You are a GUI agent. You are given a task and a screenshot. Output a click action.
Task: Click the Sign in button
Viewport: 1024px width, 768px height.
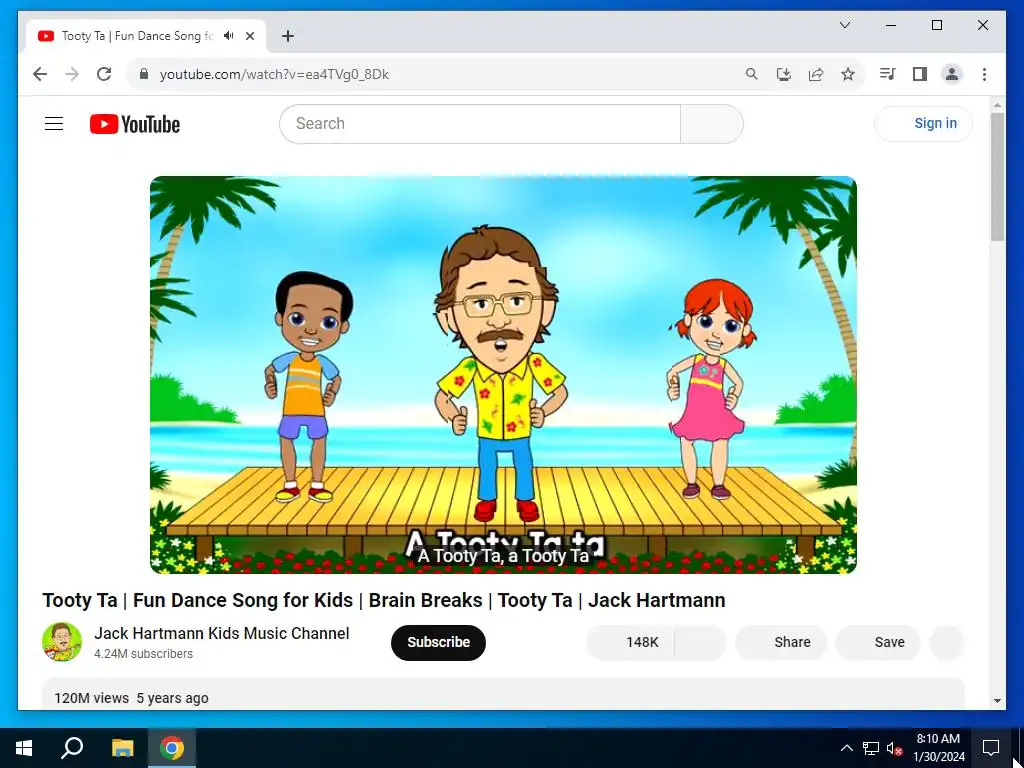pyautogui.click(x=923, y=123)
